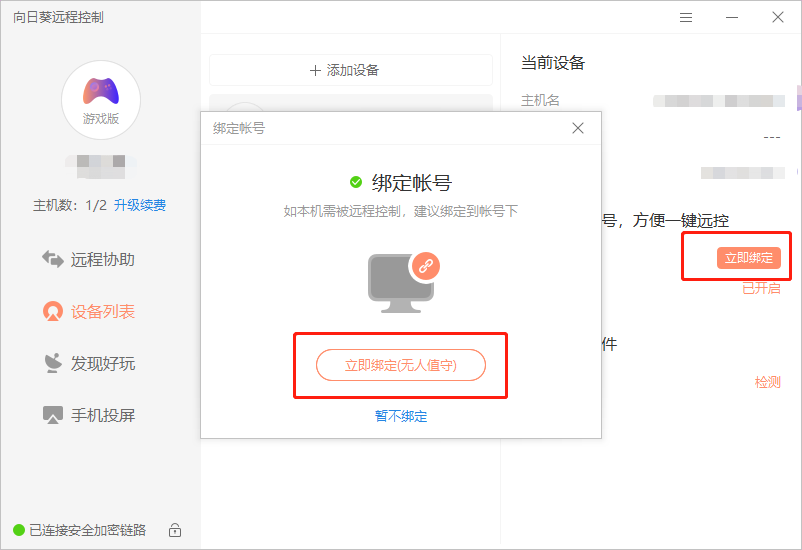Open the hamburger menu in title bar

[686, 17]
